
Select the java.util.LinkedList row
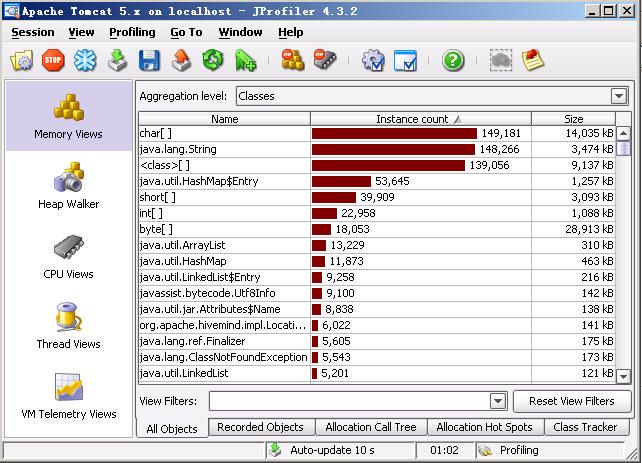click(x=377, y=373)
